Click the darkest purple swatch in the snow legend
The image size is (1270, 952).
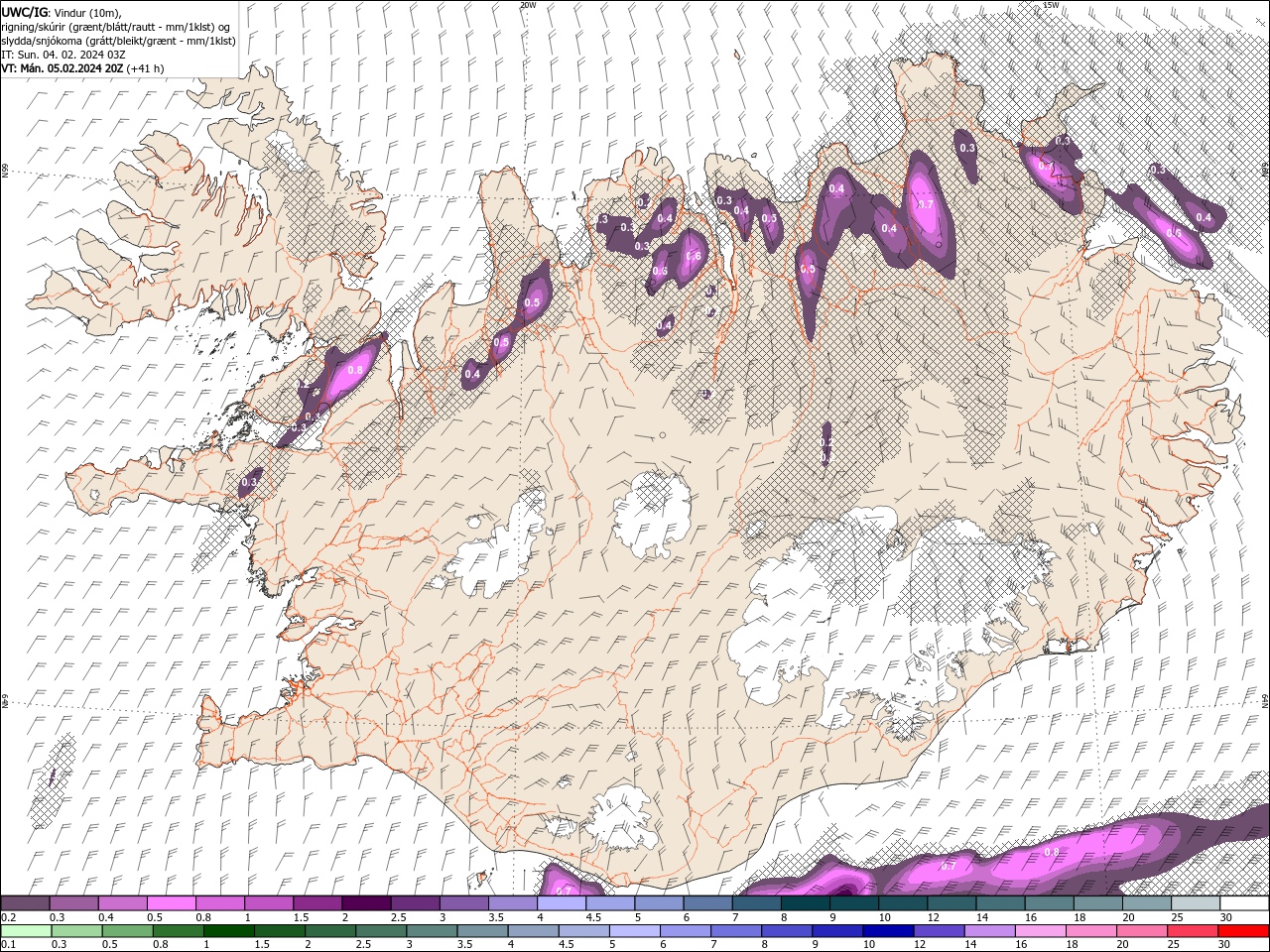(366, 903)
